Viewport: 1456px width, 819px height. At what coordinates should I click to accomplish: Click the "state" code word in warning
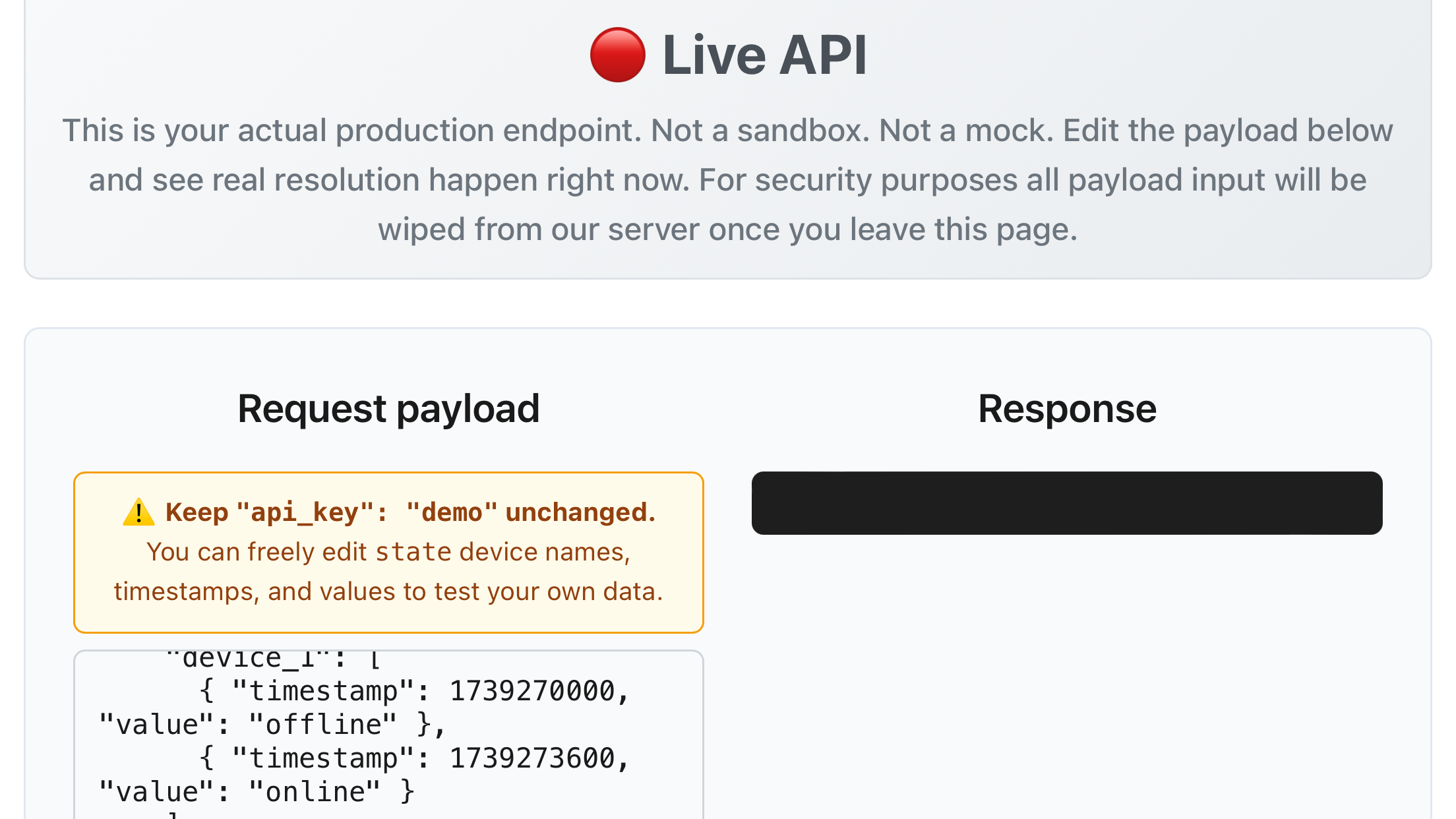click(x=413, y=553)
